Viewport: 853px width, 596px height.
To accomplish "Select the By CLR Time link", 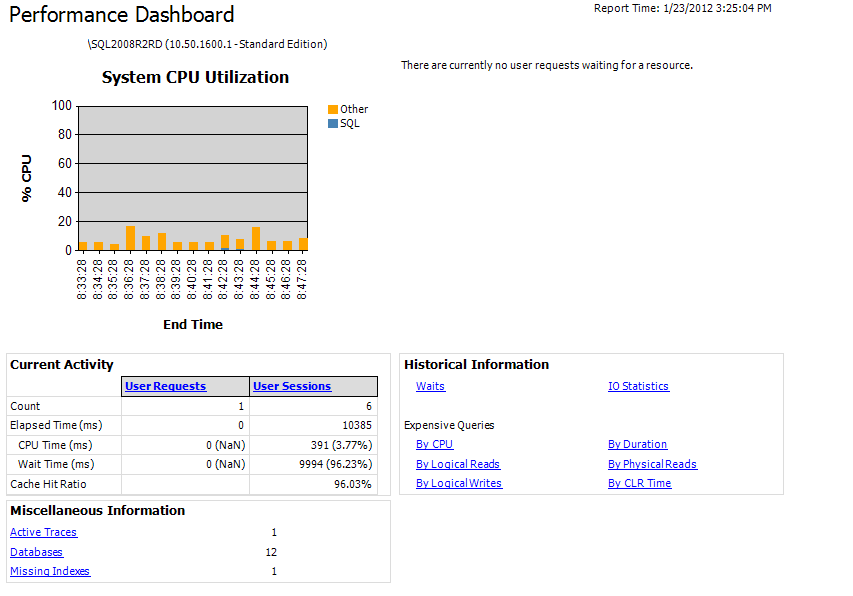I will pos(639,483).
